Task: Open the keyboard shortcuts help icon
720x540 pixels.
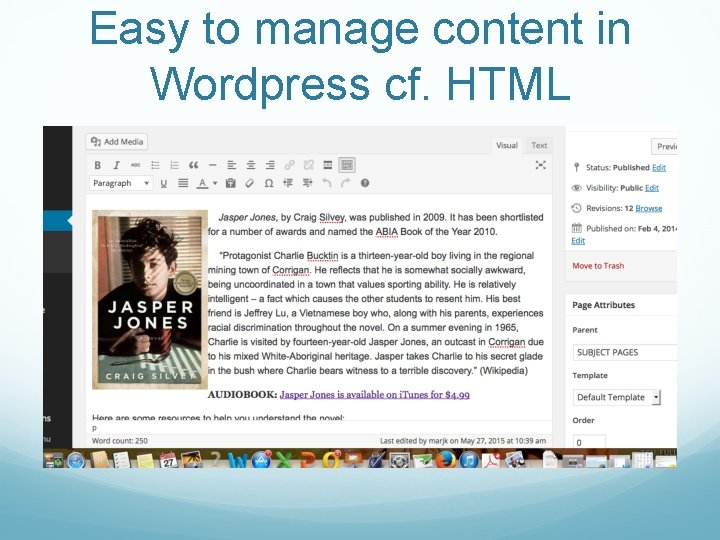Action: [x=365, y=183]
